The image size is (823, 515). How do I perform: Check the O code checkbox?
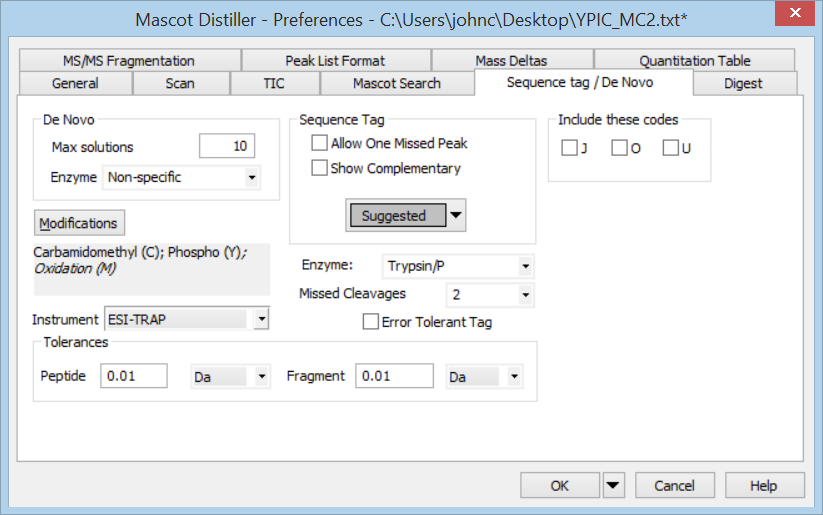(619, 148)
